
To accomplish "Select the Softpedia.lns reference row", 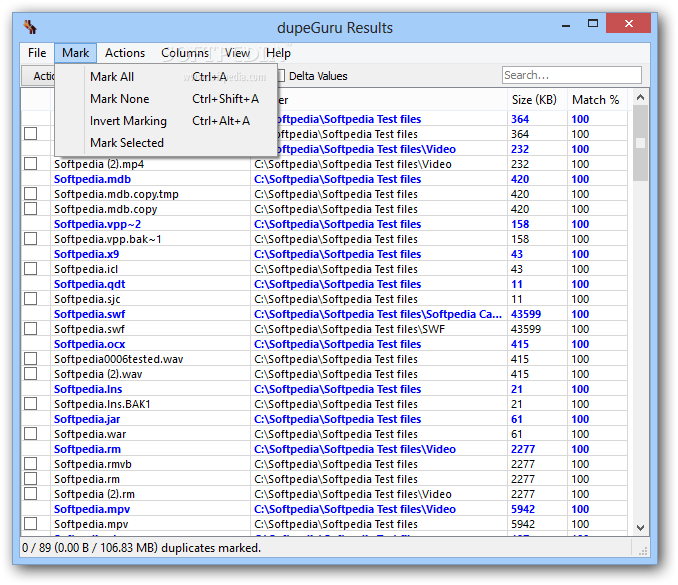I will [x=324, y=389].
